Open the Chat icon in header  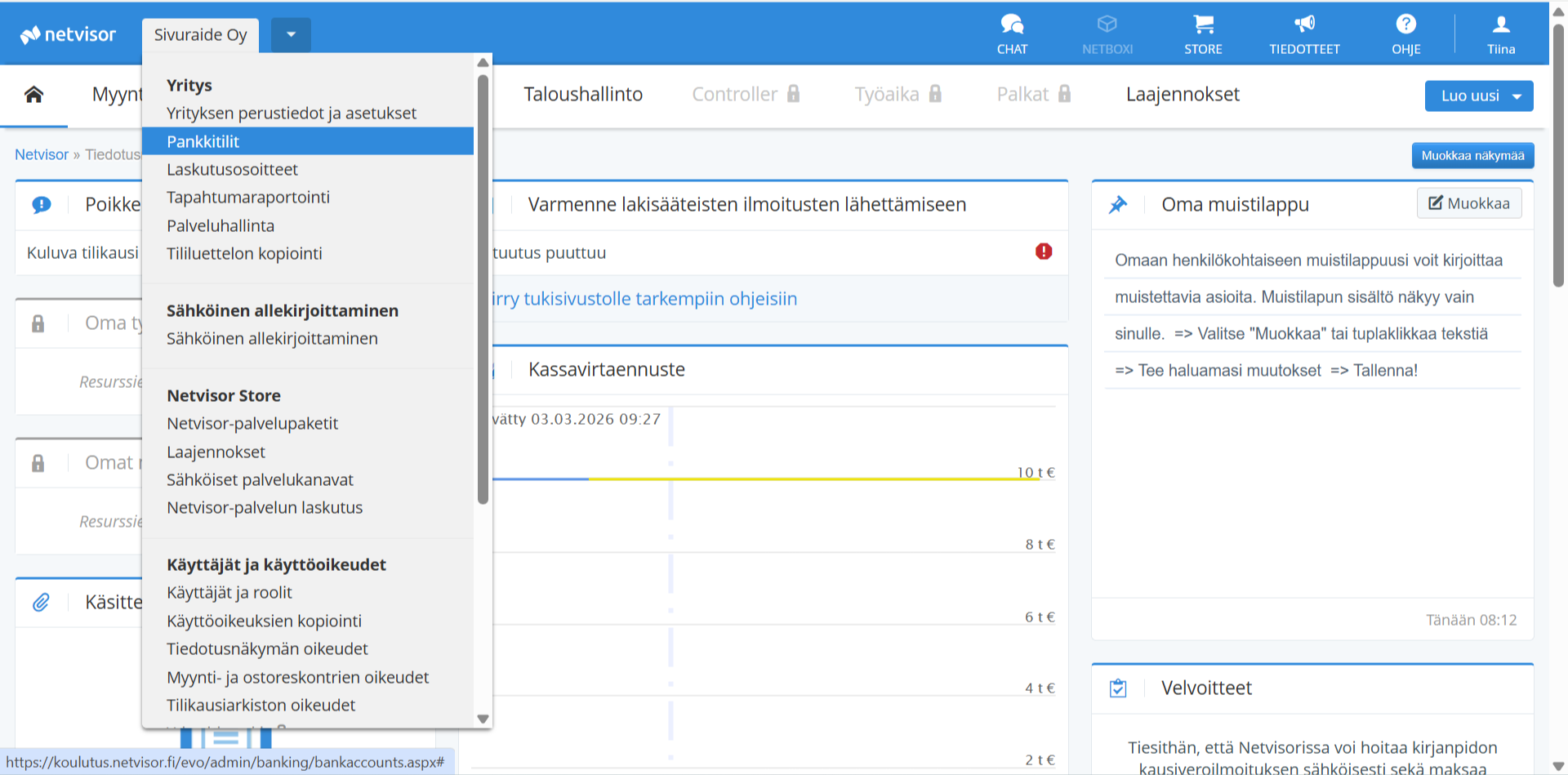pyautogui.click(x=1012, y=25)
